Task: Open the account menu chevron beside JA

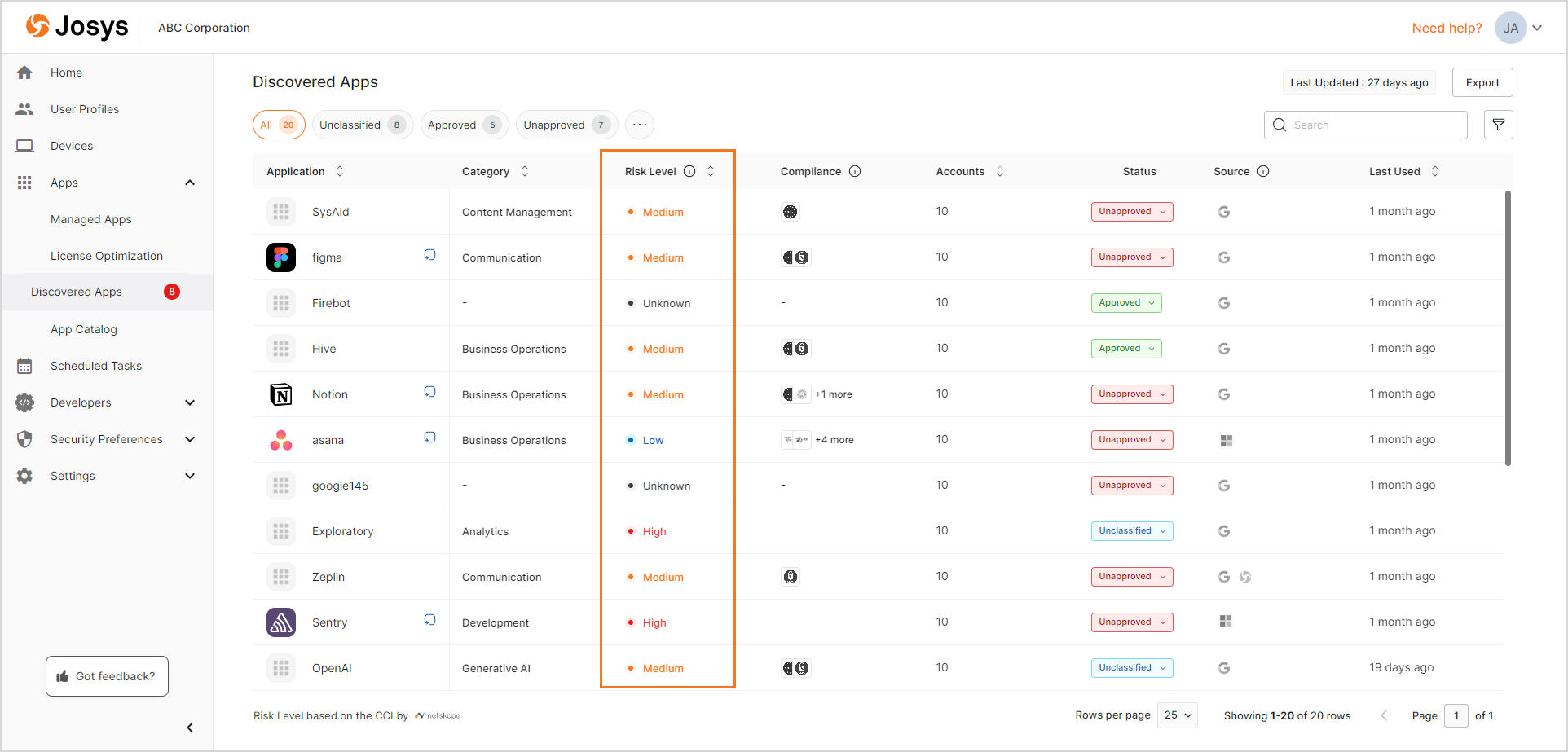Action: (1537, 28)
